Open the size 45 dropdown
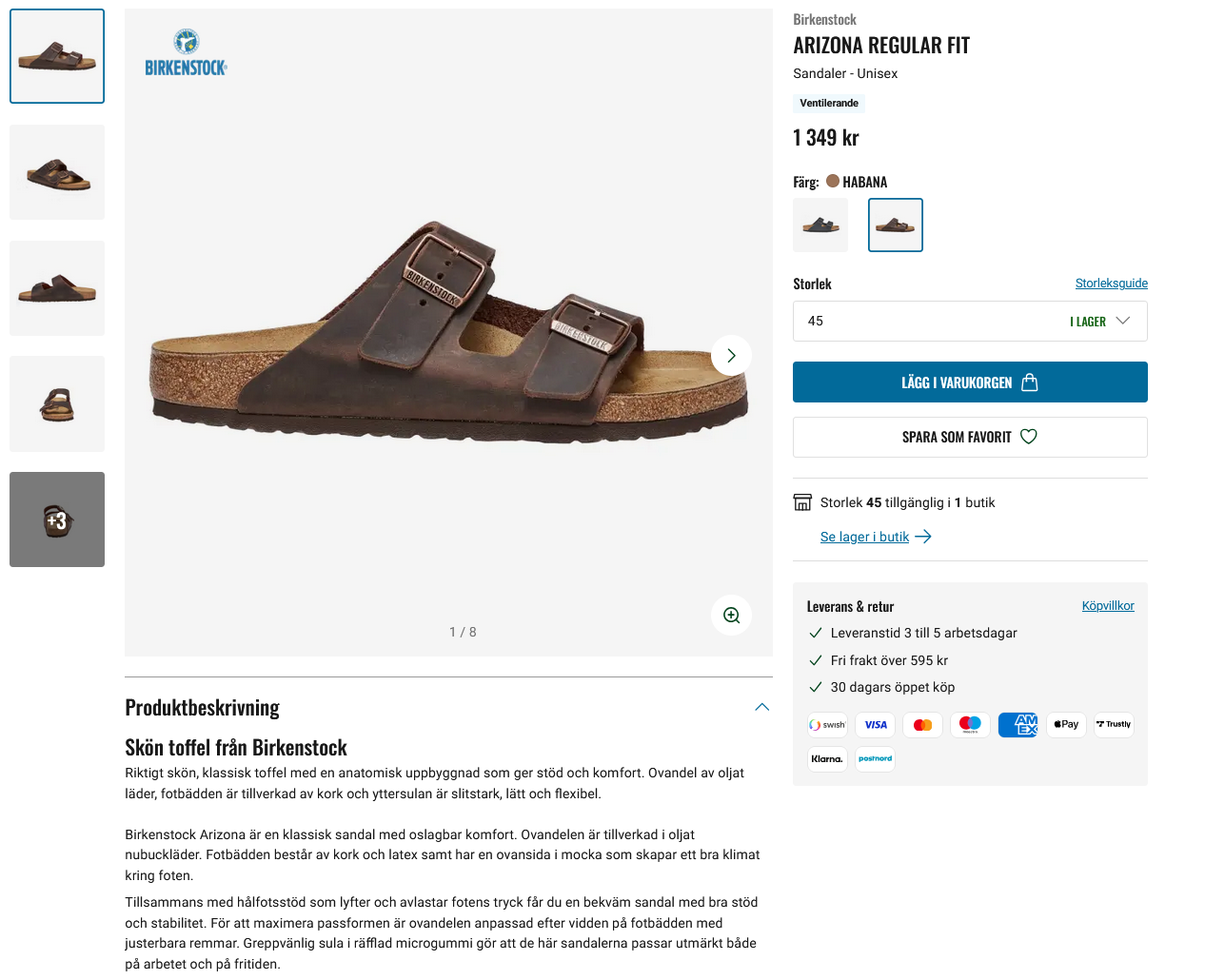 [970, 322]
